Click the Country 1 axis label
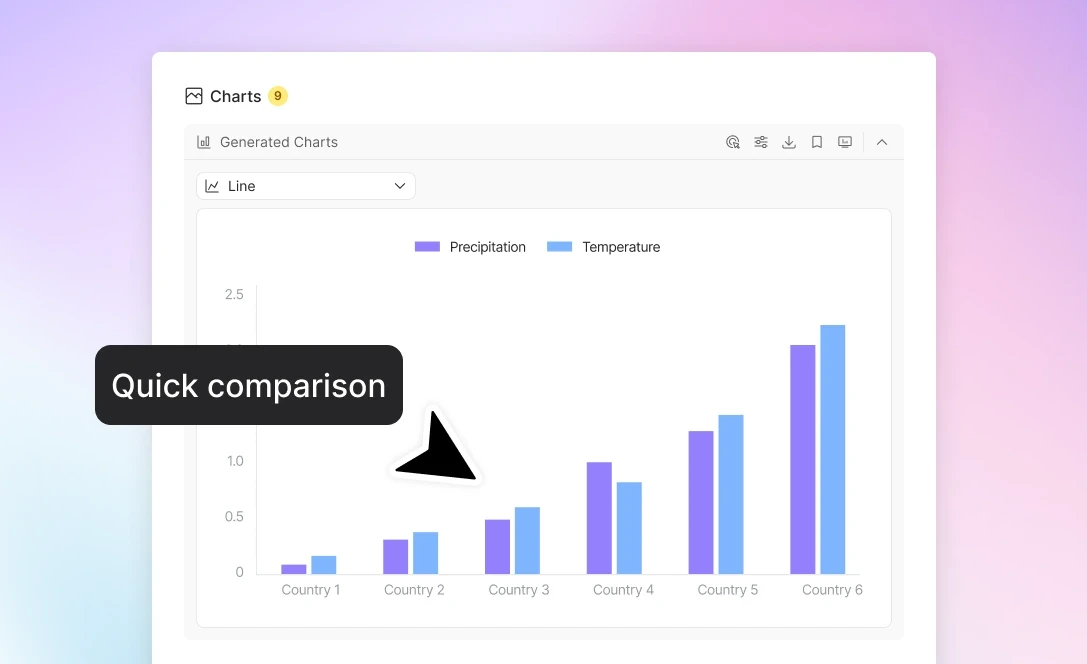 tap(311, 590)
